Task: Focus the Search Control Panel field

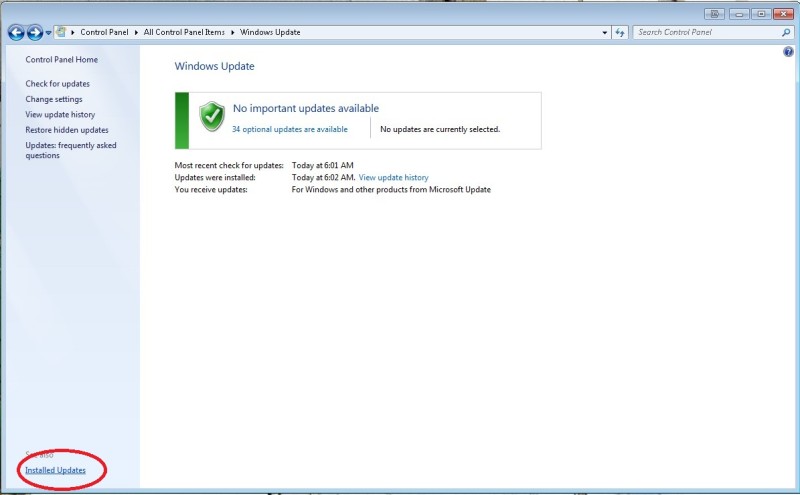Action: (713, 32)
